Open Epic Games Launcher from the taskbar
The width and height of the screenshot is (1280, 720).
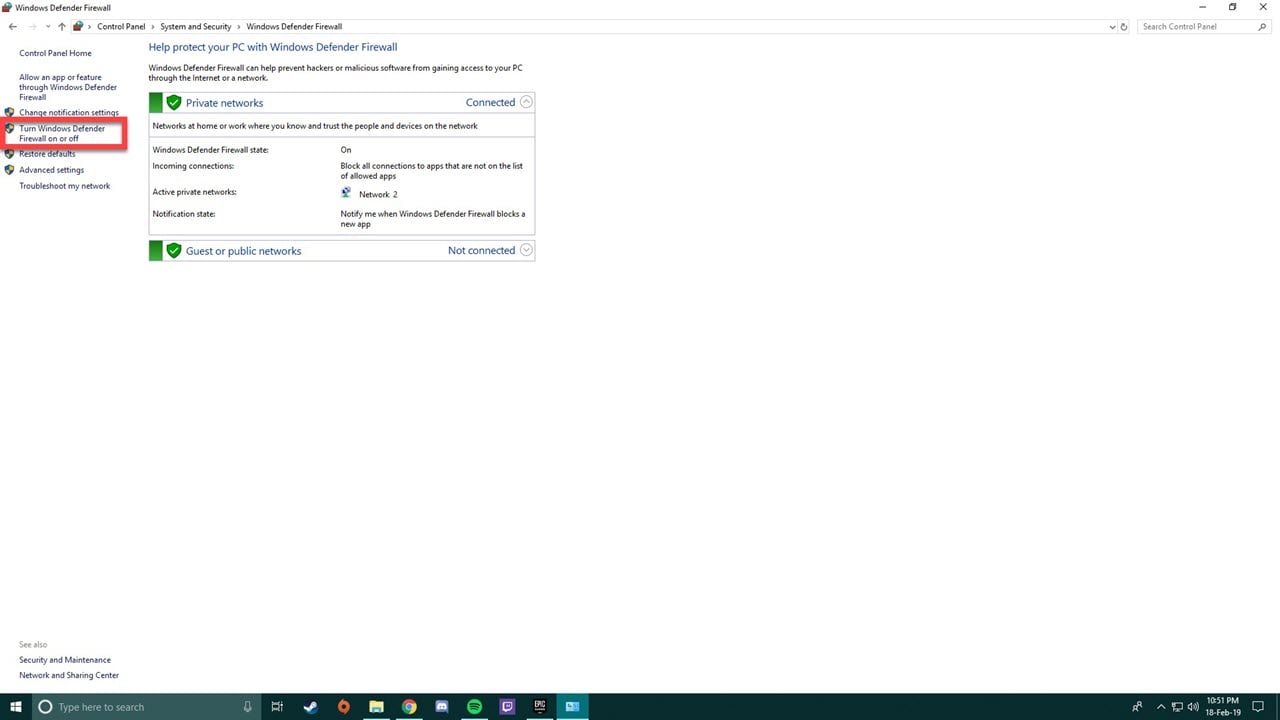(540, 706)
